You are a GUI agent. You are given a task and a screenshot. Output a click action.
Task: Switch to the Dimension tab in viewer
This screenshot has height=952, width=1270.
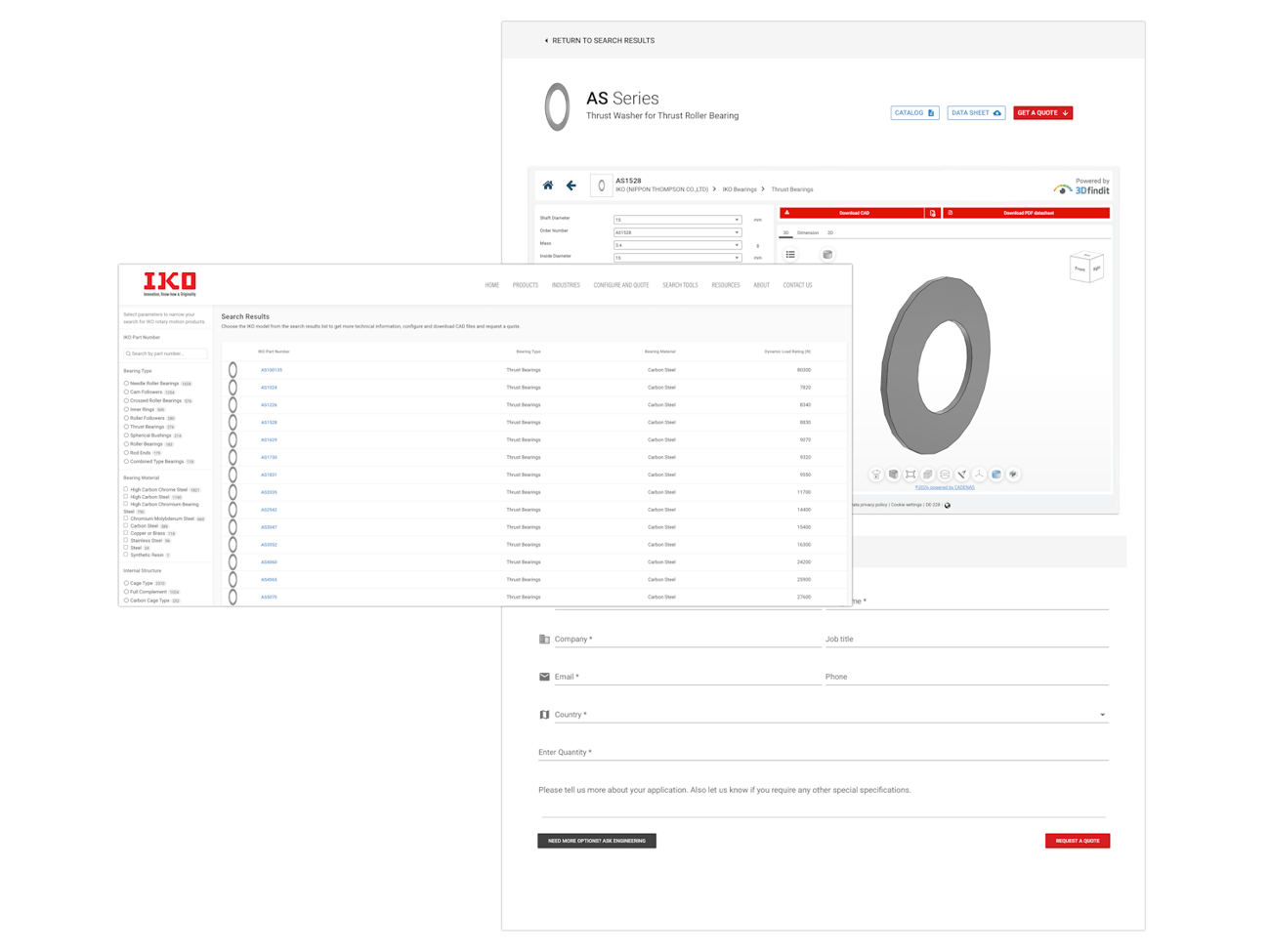tap(808, 233)
